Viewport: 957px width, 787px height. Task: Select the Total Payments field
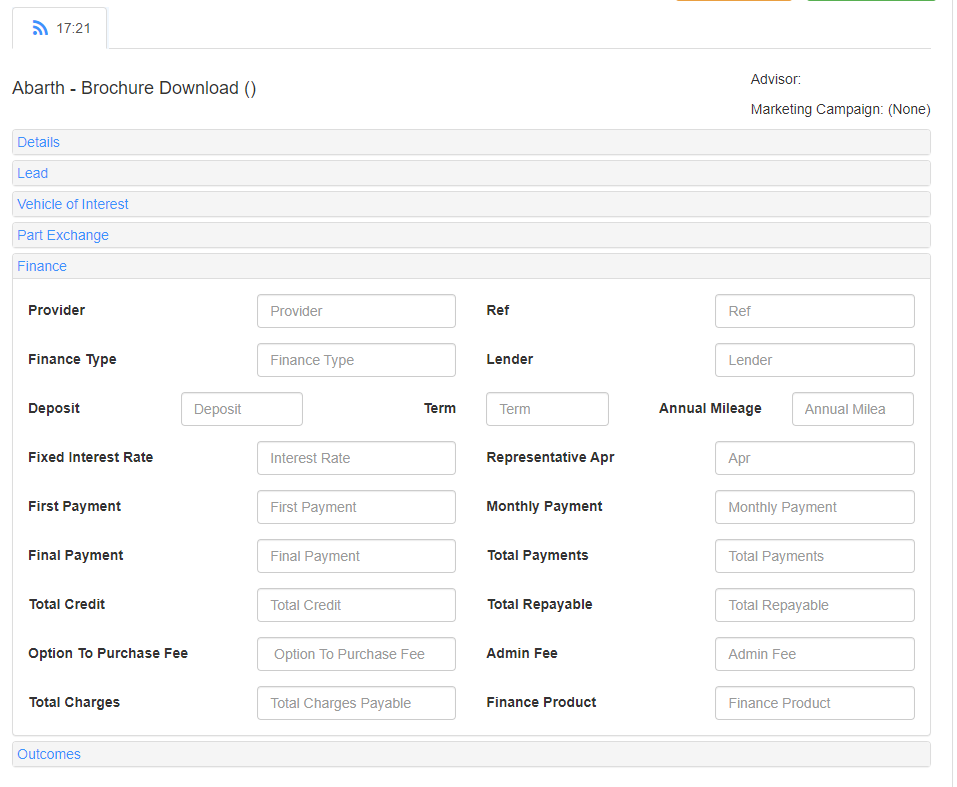coord(815,556)
